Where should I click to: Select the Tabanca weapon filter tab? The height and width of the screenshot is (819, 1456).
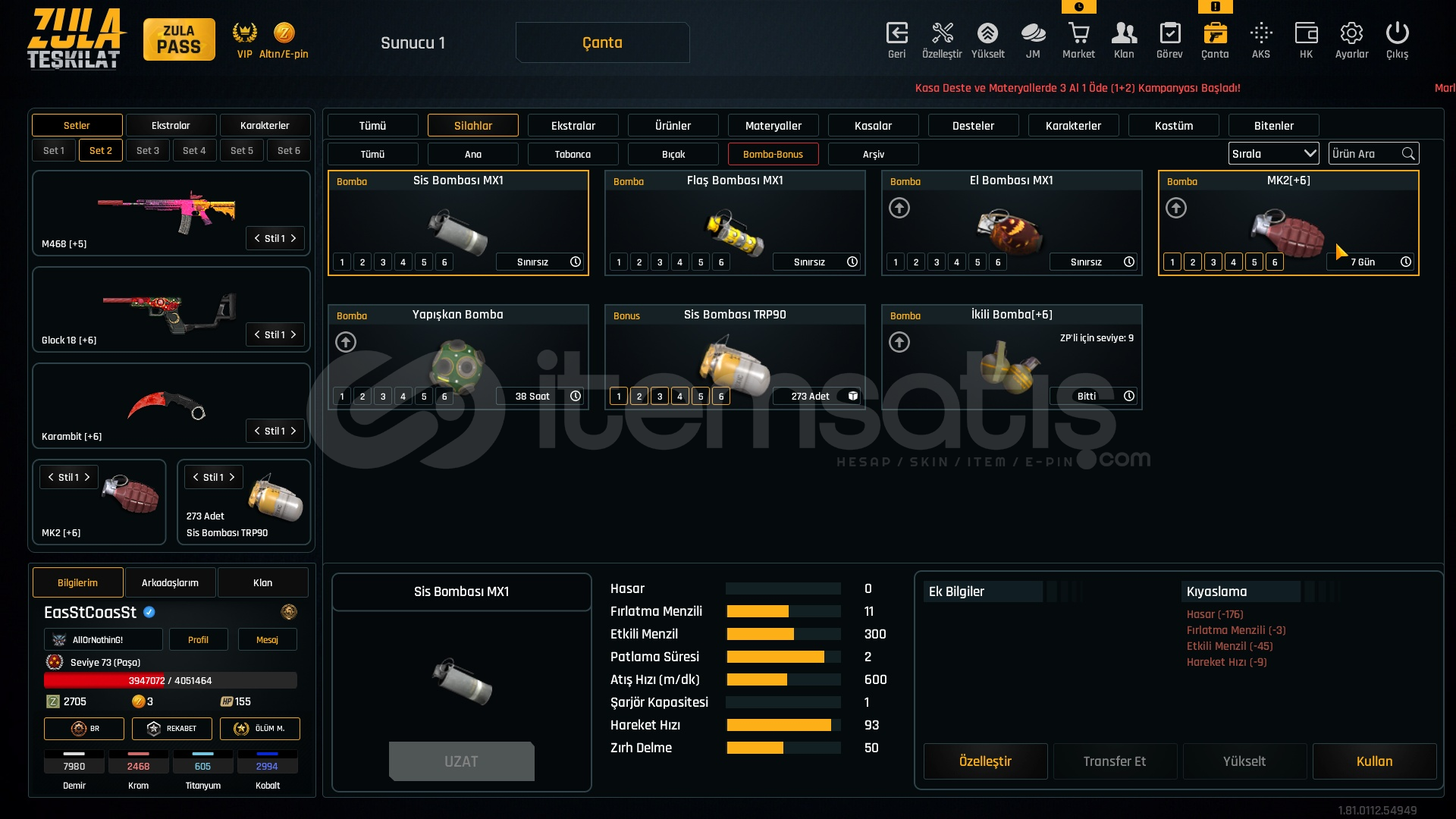coord(573,155)
